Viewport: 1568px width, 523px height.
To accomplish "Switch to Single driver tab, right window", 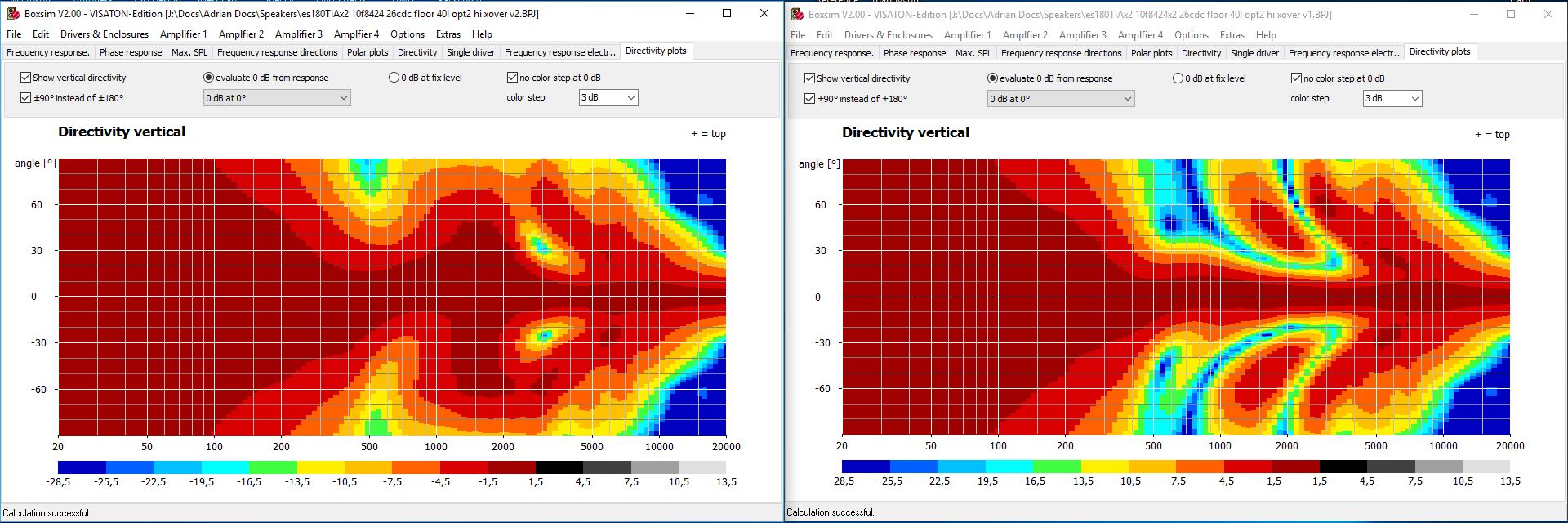I will [x=1254, y=53].
